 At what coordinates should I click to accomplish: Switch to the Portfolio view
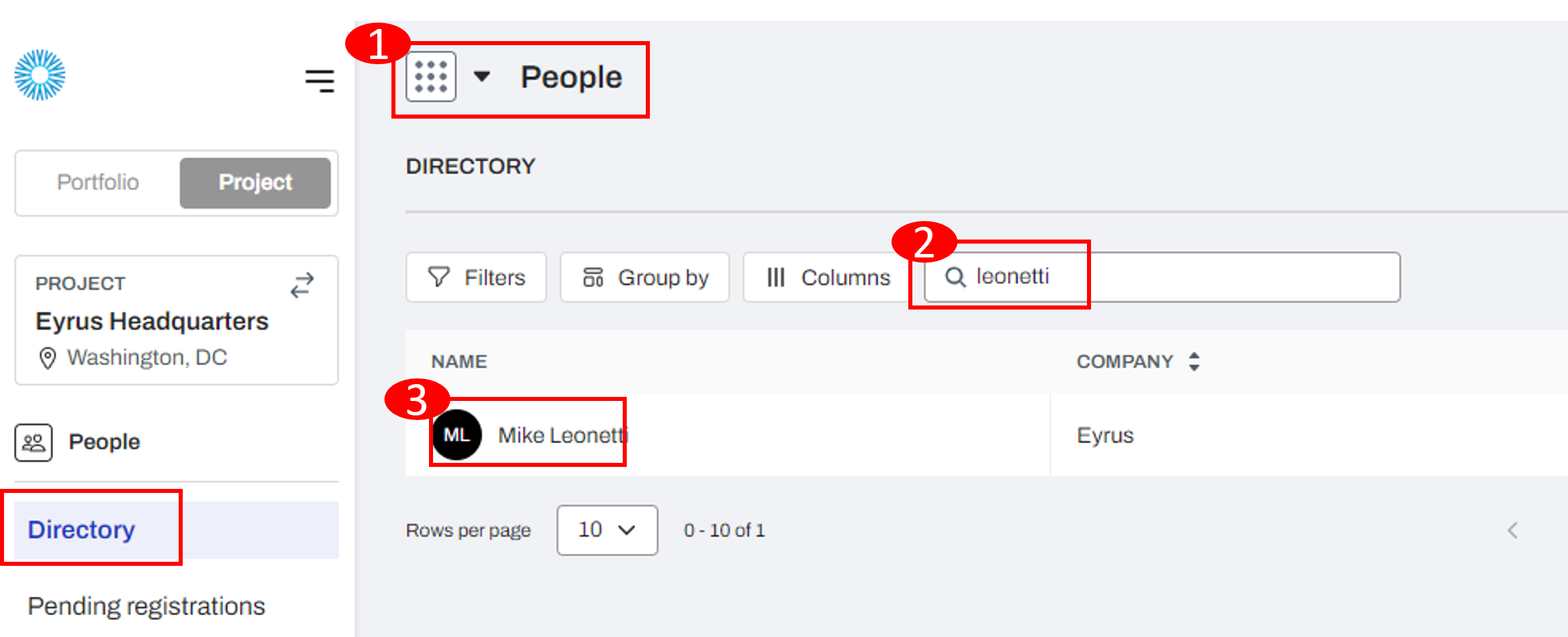tap(98, 182)
